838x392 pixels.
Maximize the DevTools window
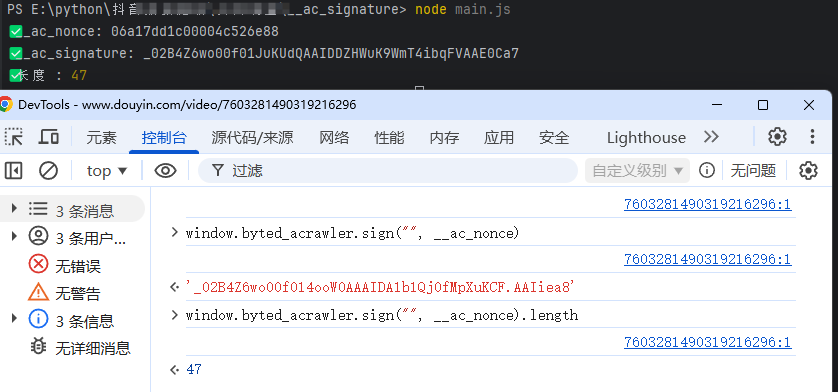[763, 105]
